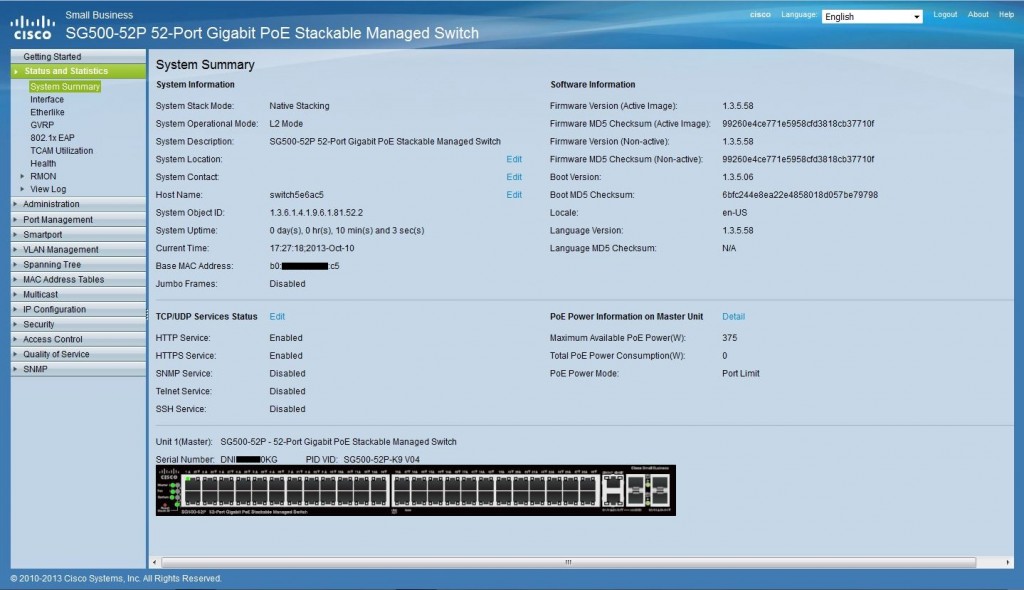Click the Language MD5 Checksum 'N/A' value
The height and width of the screenshot is (590, 1024).
pos(729,248)
